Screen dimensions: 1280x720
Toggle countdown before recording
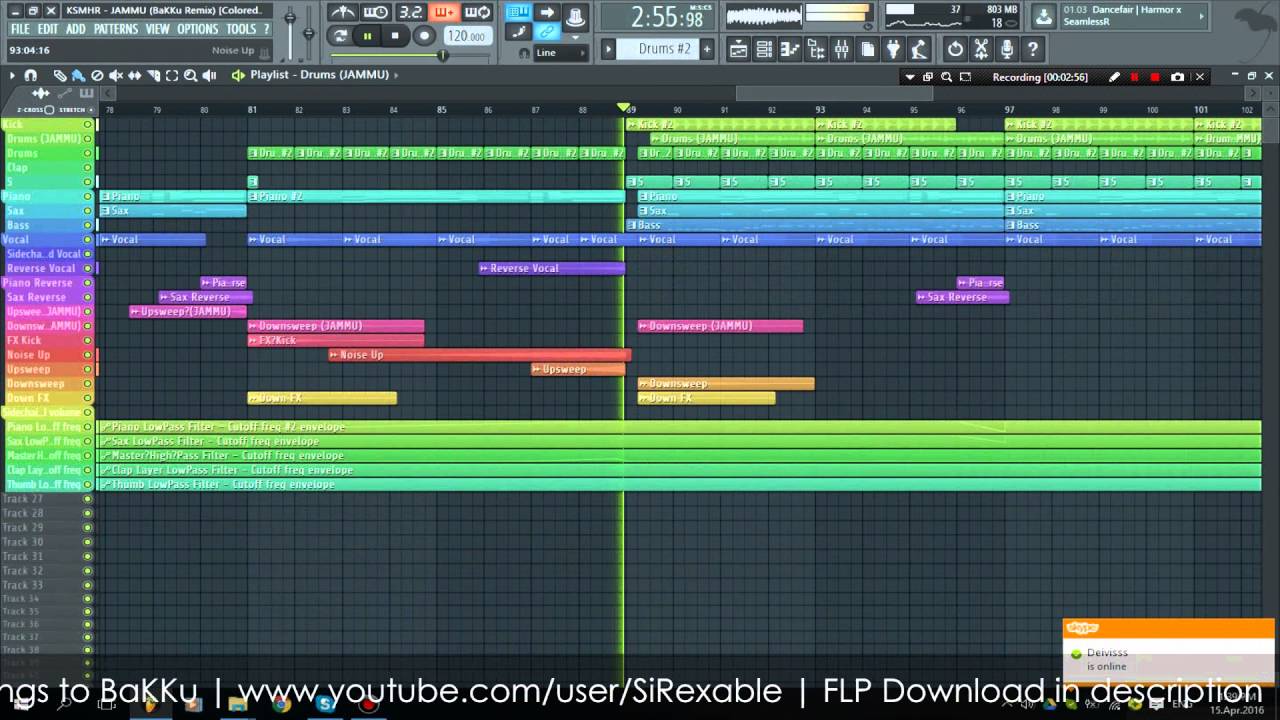410,12
